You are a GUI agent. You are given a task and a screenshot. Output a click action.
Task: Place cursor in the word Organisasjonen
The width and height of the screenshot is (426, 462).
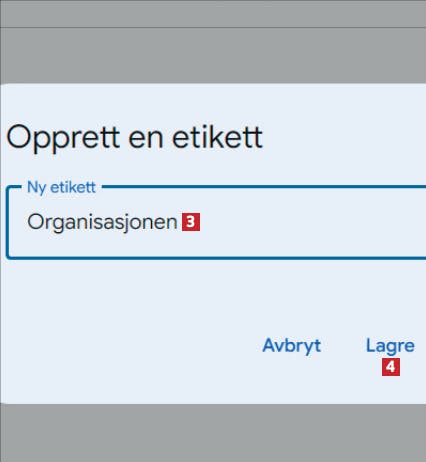click(x=102, y=222)
